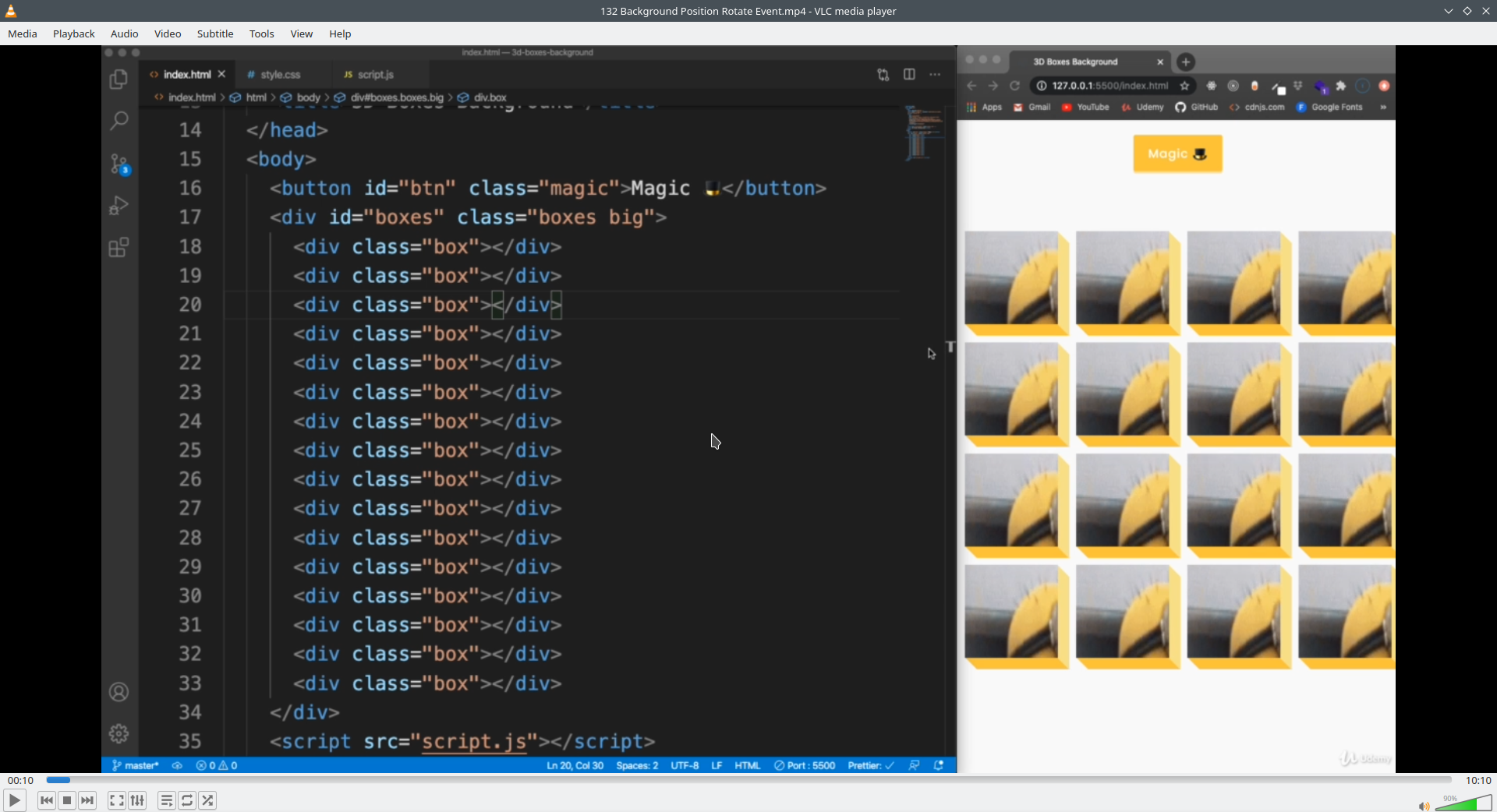The height and width of the screenshot is (812, 1497).
Task: Click the Ln 20, Col 30 status entry
Action: click(x=575, y=765)
